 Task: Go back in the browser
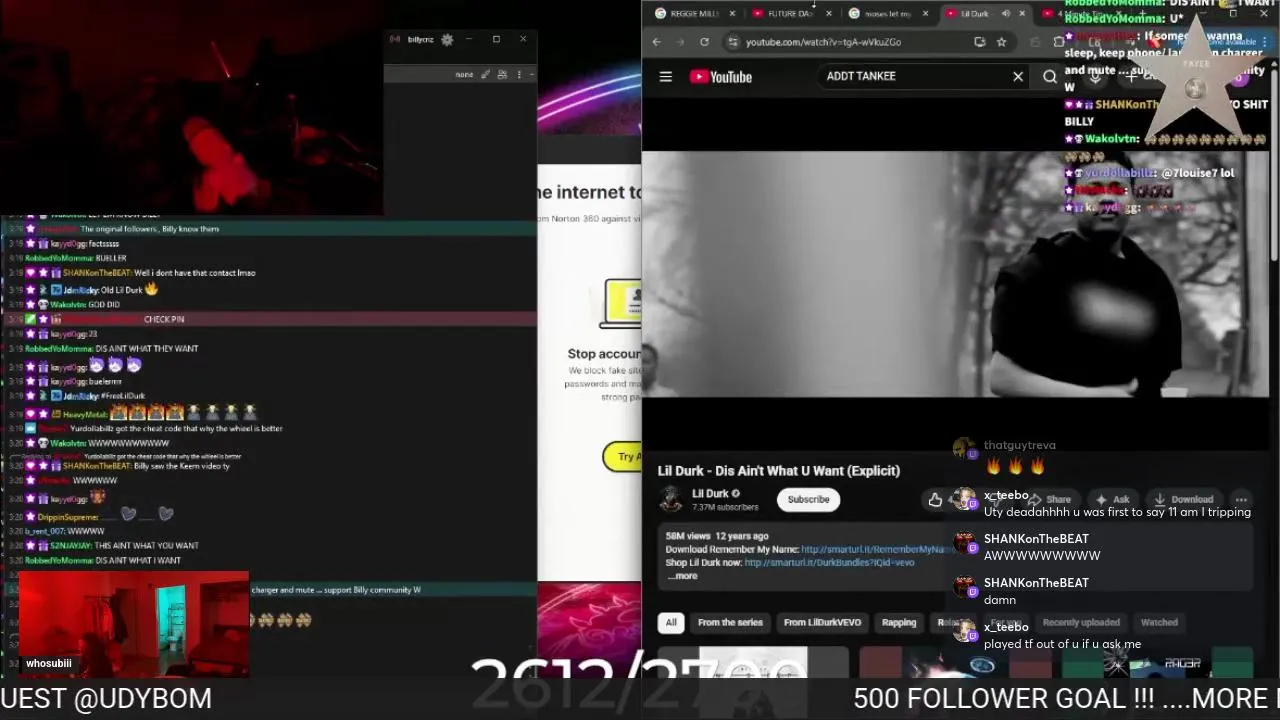[x=656, y=42]
